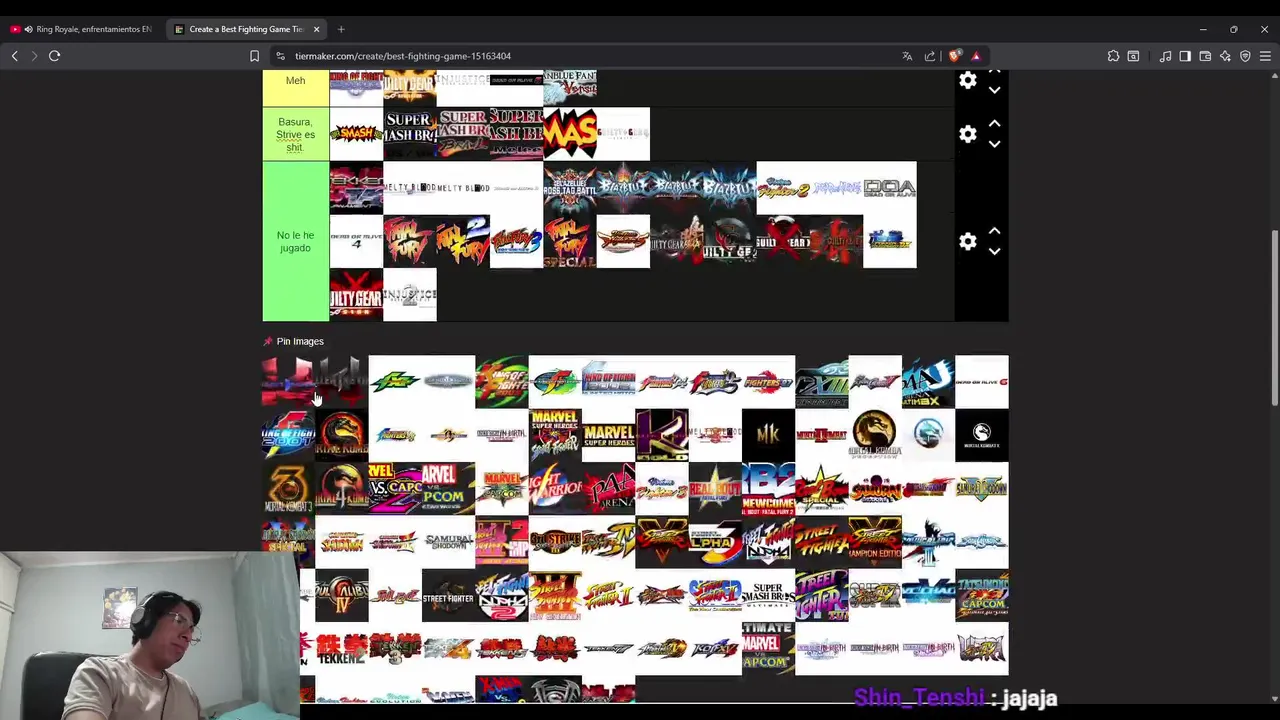Pick Ultimate Marvel vs Capcom thumbnail
Image resolution: width=1280 pixels, height=720 pixels.
click(x=768, y=648)
